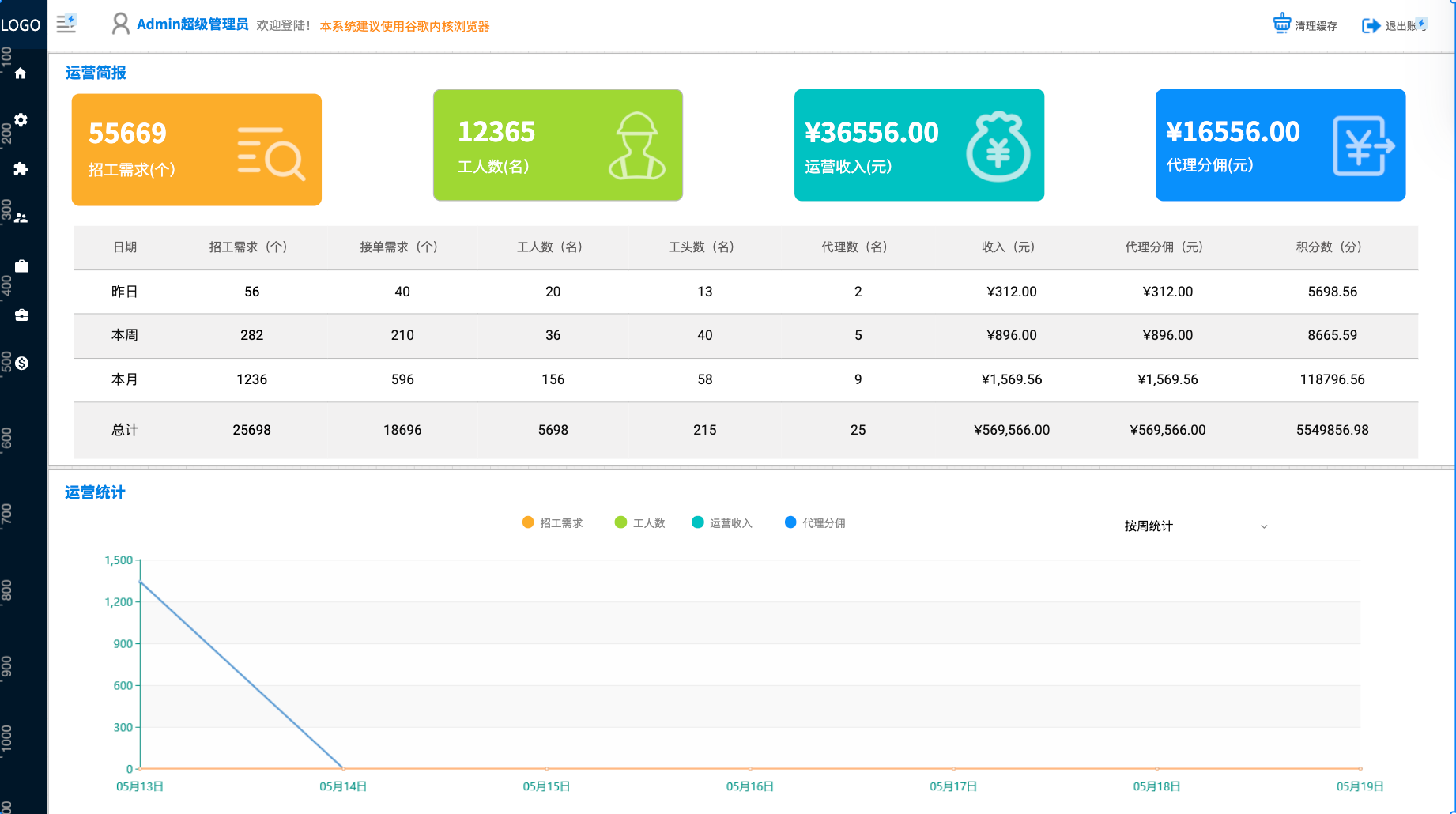Viewport: 1456px width, 814px height.
Task: Click the 积分数（分） column header
Action: click(x=1332, y=247)
